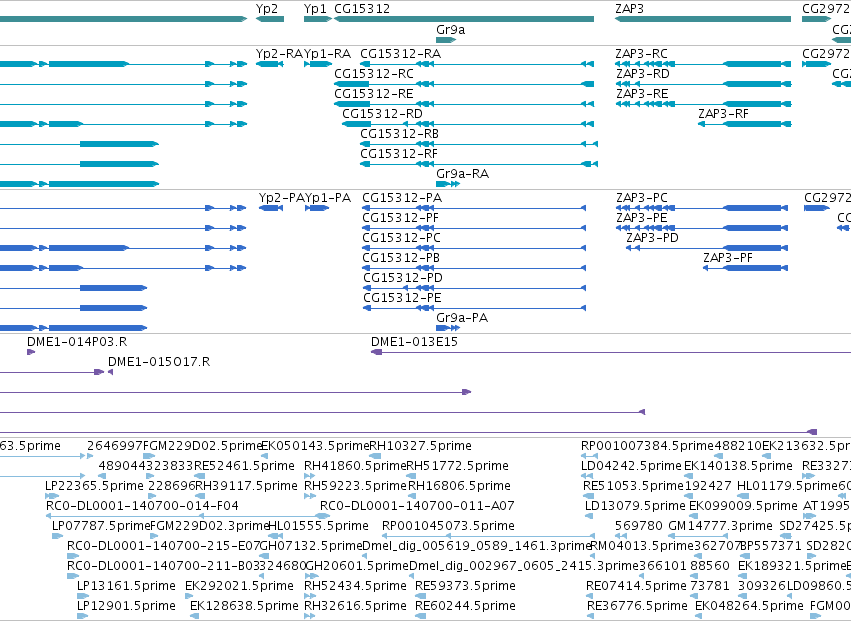Select protein ZAP3-PD
The width and height of the screenshot is (851, 621).
(x=707, y=248)
